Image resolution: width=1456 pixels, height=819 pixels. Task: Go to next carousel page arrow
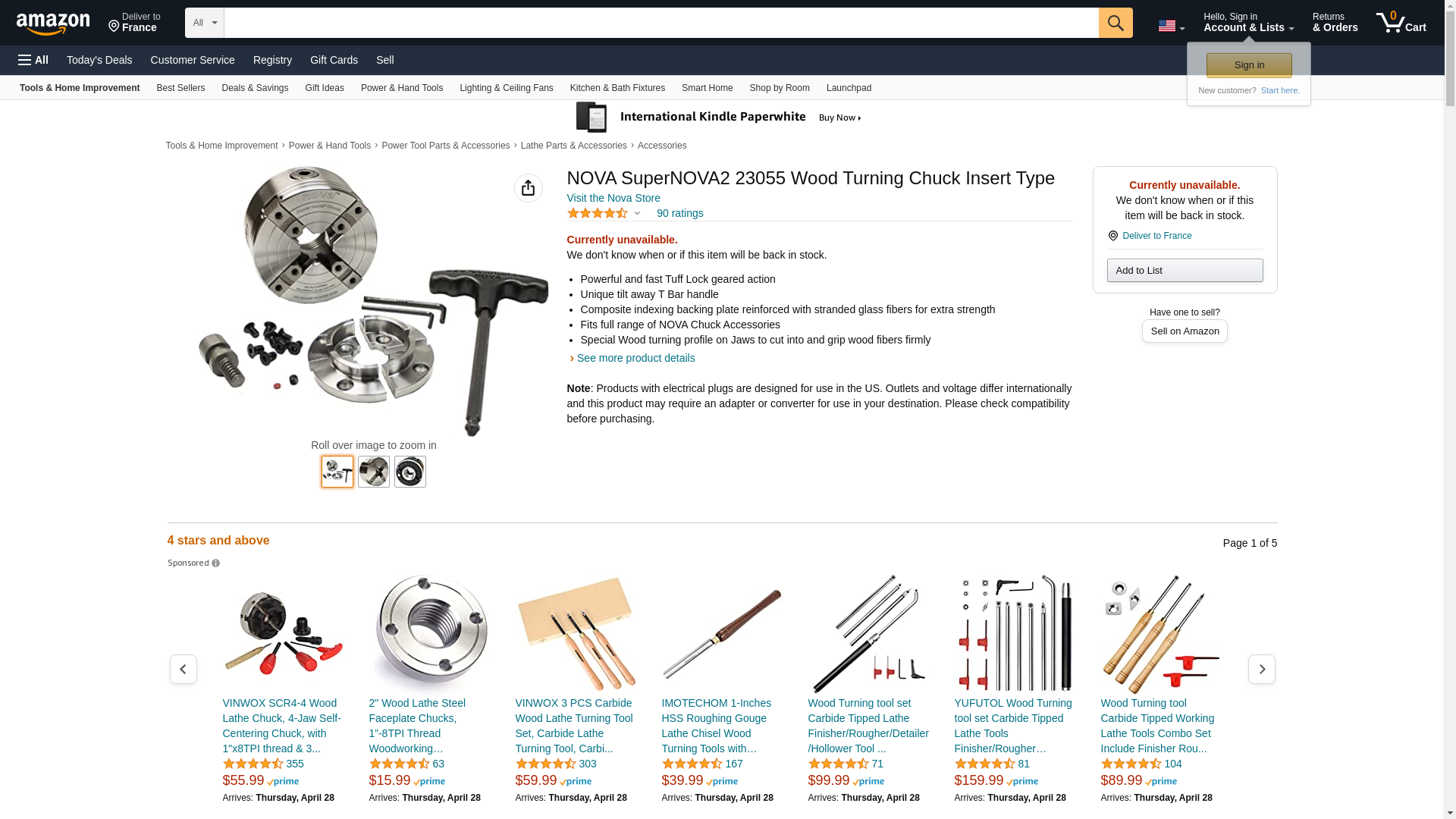pyautogui.click(x=1261, y=669)
